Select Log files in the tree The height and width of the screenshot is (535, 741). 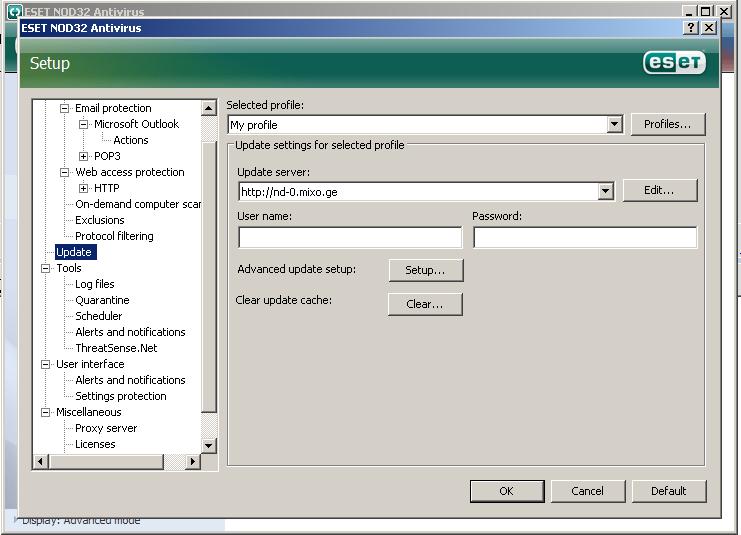click(x=95, y=284)
